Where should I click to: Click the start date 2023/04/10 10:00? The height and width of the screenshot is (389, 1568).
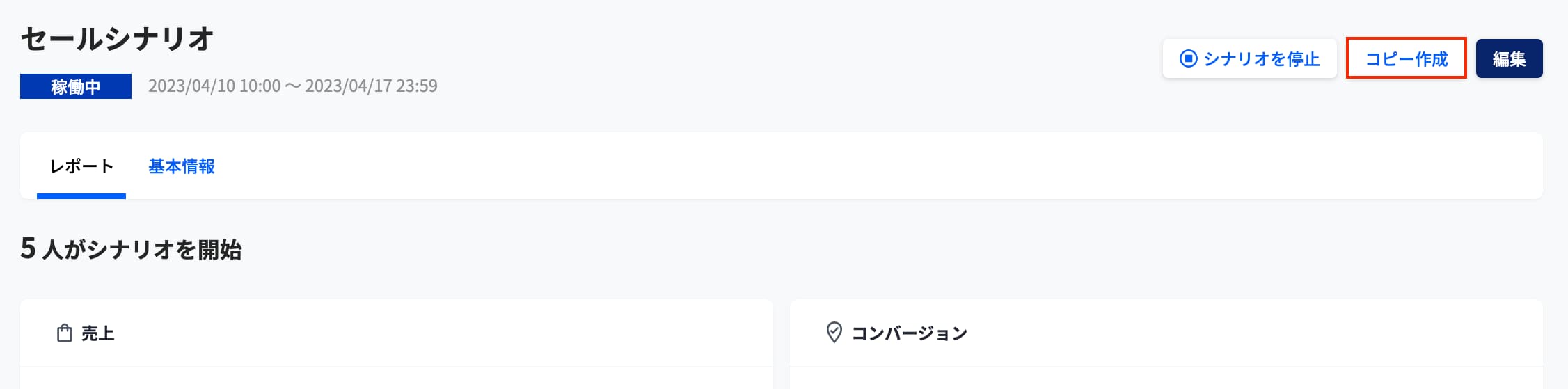pos(214,86)
